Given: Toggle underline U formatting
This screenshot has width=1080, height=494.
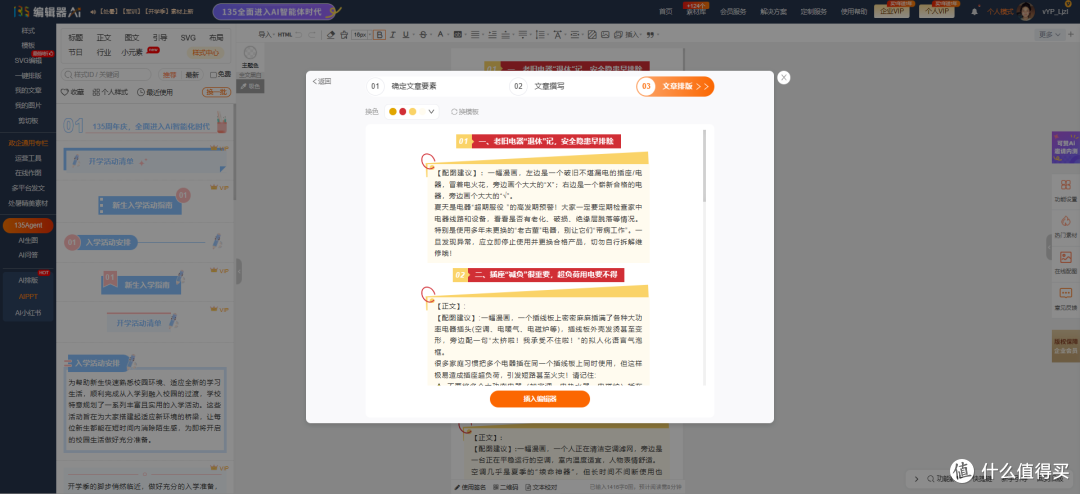Looking at the screenshot, I should (406, 34).
